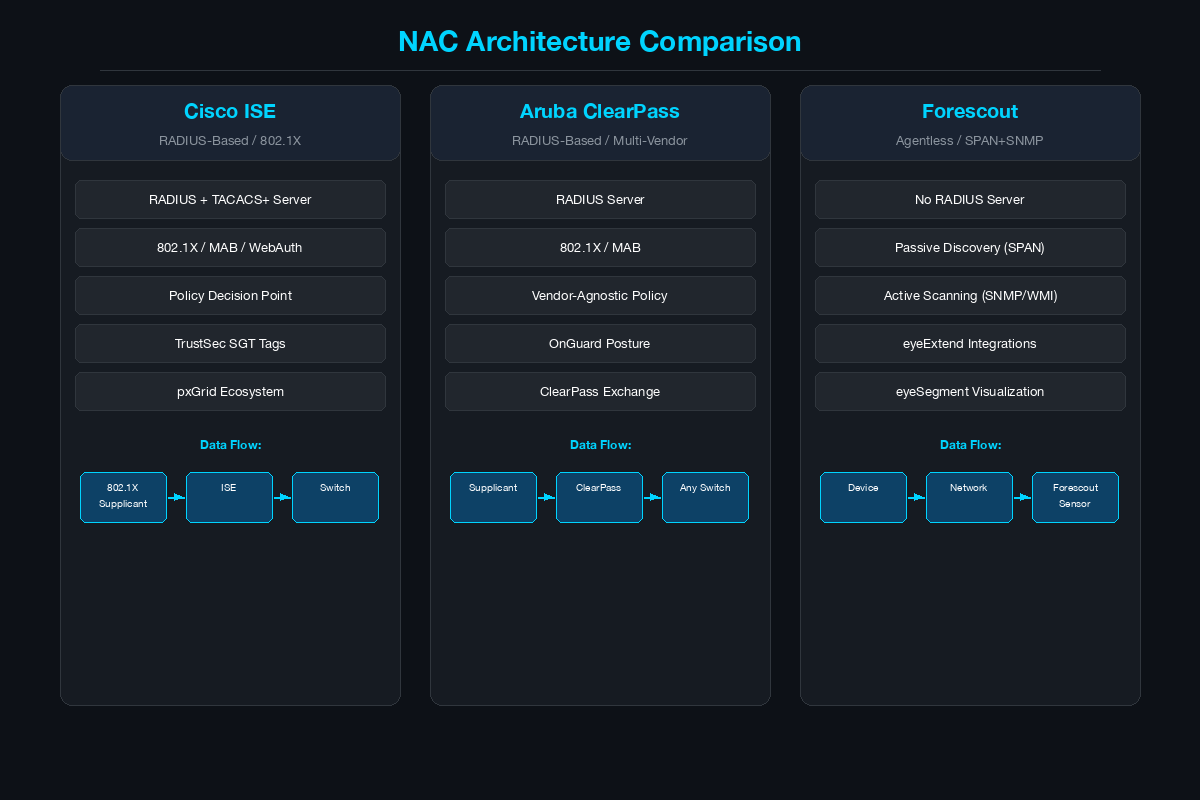This screenshot has height=800, width=1200.
Task: Click the Forescout Sensor flow node
Action: click(x=1075, y=497)
